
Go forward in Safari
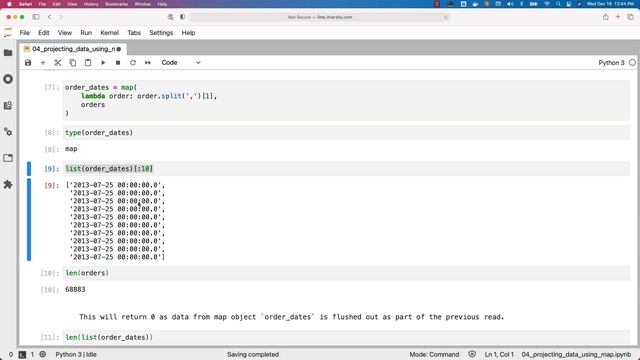click(61, 17)
